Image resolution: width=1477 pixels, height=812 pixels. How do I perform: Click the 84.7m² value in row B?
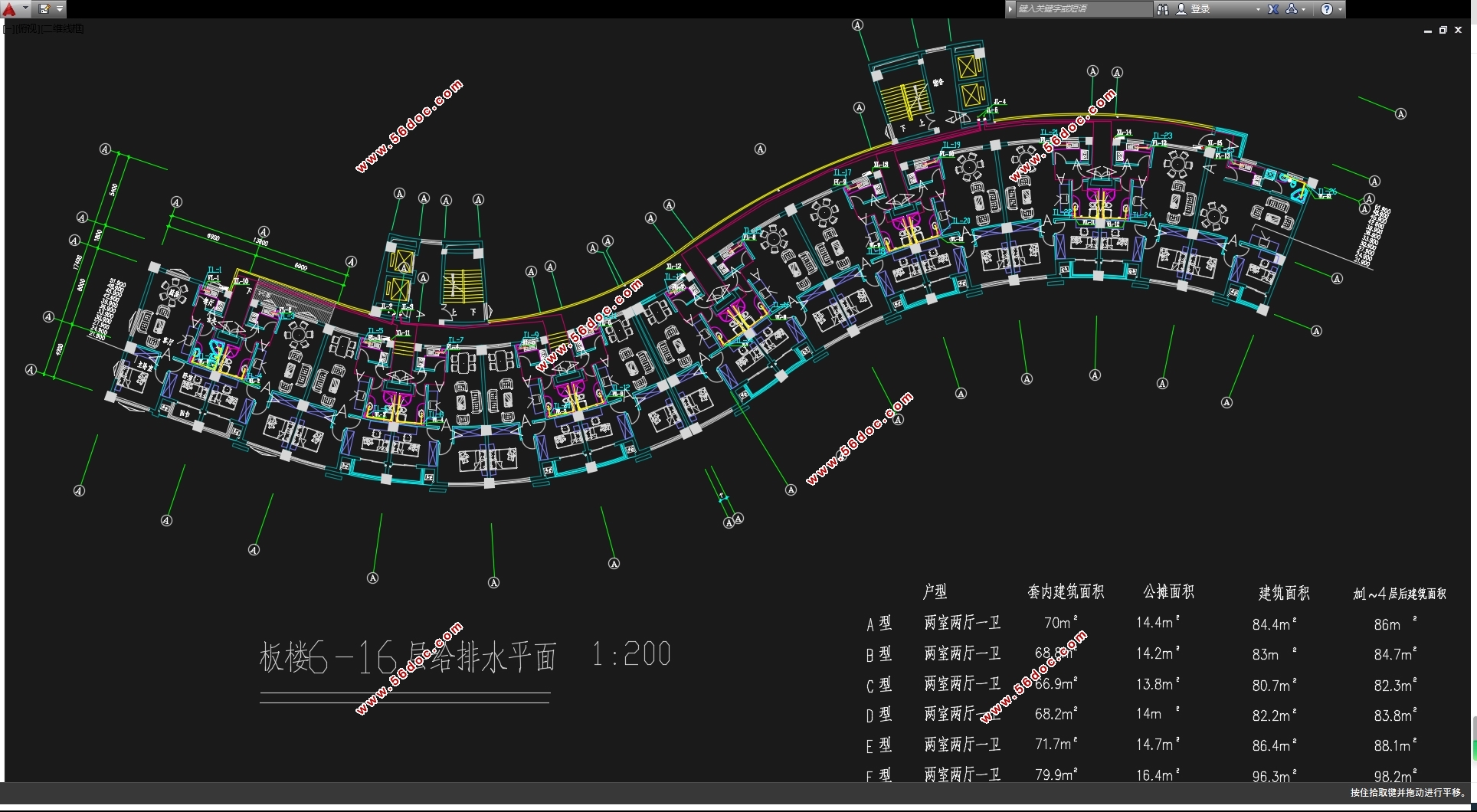point(1396,654)
